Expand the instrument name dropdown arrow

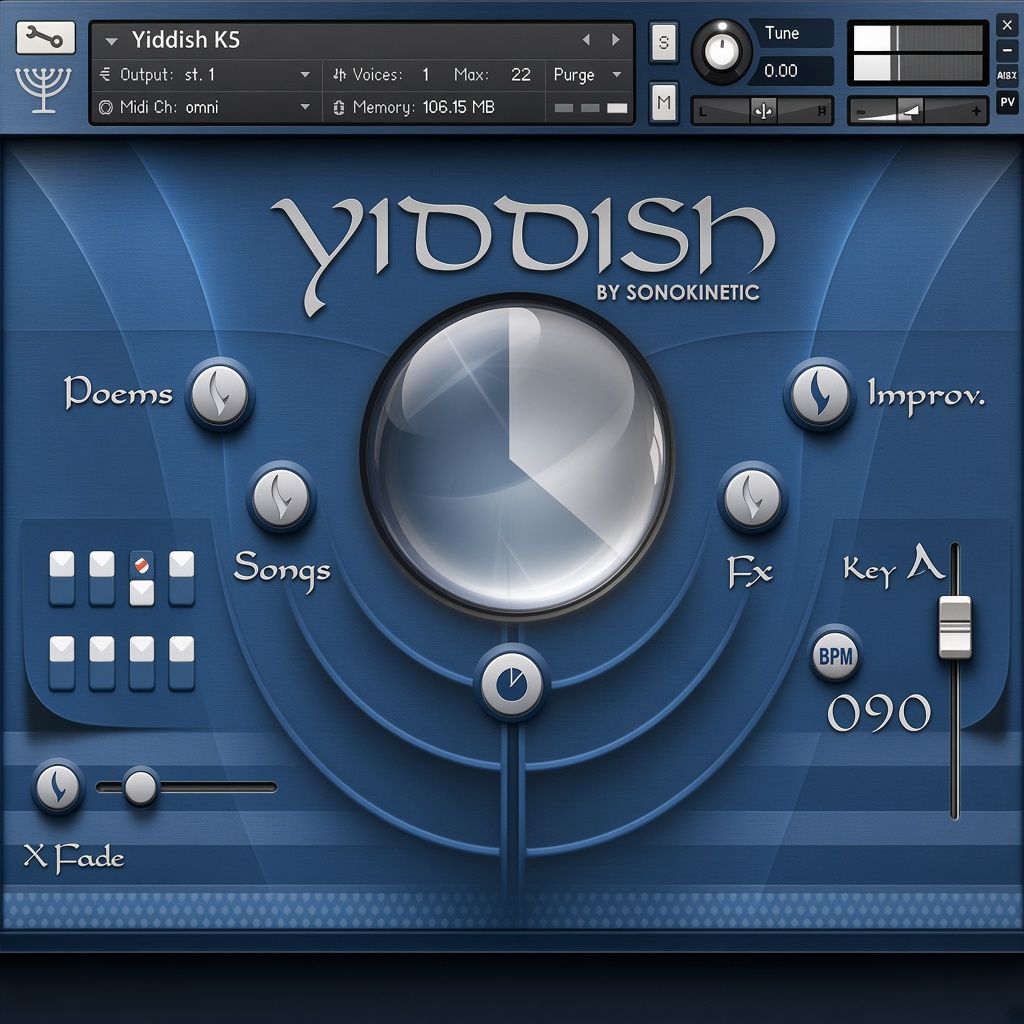click(x=112, y=41)
